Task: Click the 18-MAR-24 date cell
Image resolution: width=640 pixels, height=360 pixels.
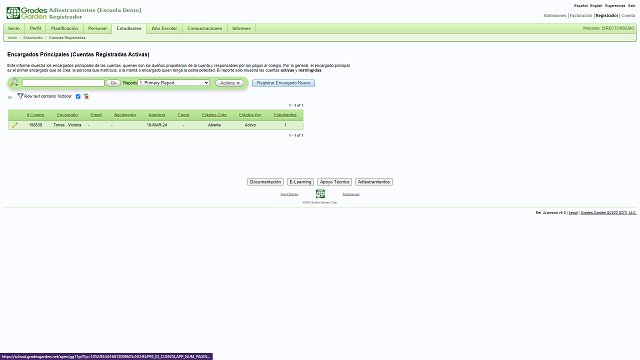Action: tap(157, 125)
